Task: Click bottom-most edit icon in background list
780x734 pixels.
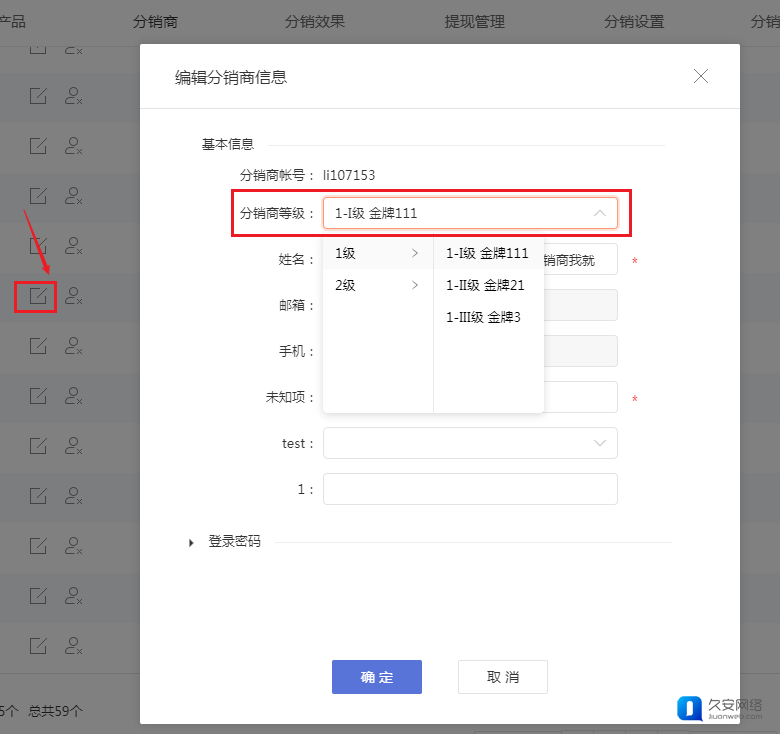Action: pos(38,645)
